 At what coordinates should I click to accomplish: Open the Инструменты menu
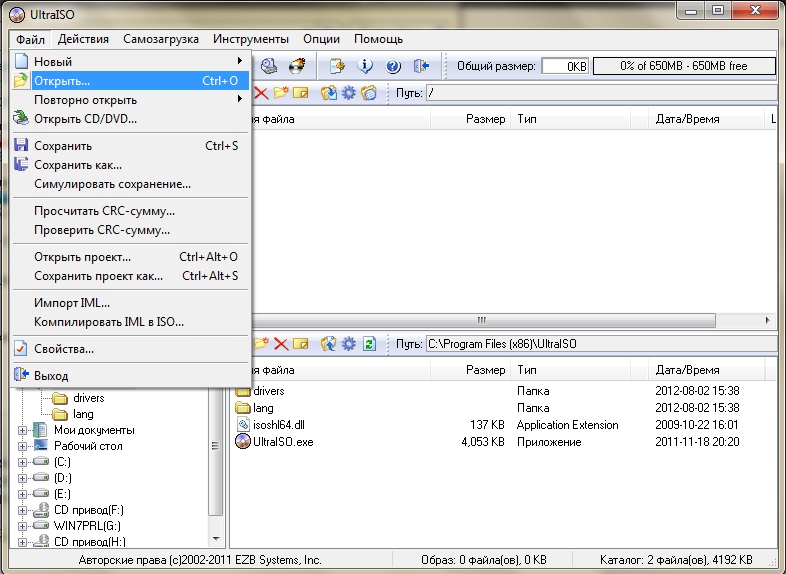[251, 39]
